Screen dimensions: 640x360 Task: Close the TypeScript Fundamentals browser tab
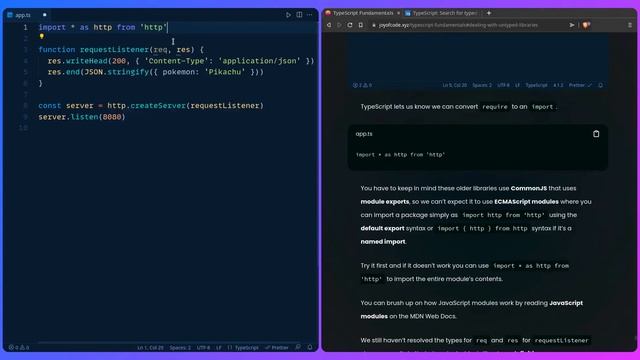point(398,13)
